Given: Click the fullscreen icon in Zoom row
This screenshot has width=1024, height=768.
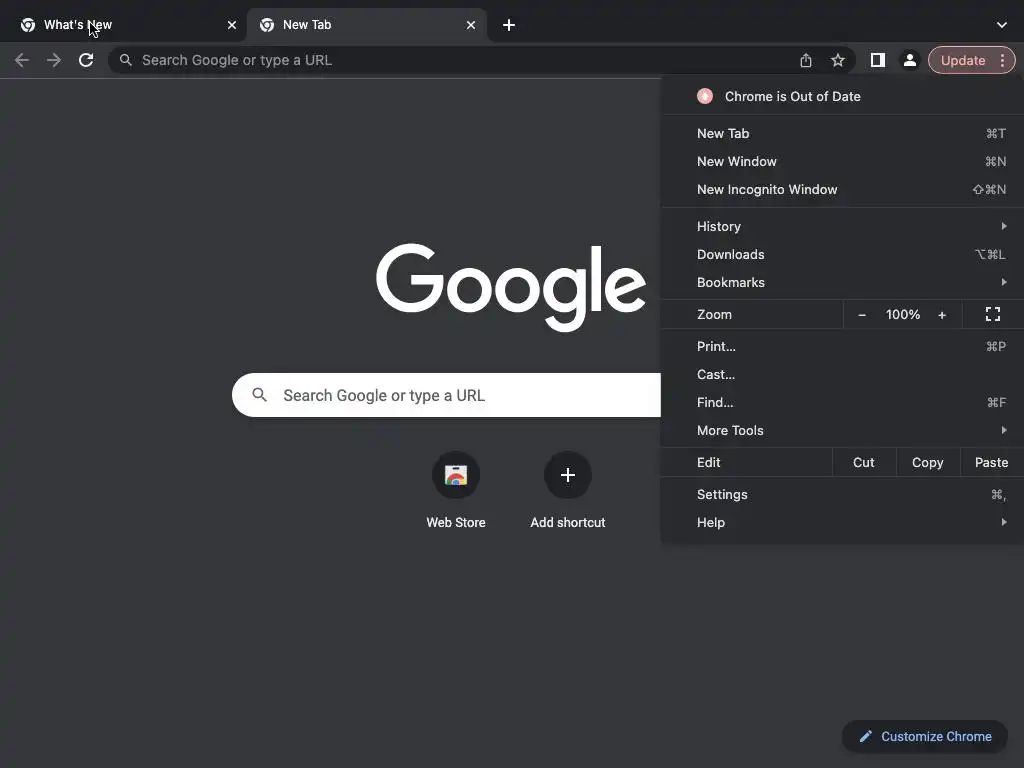Looking at the screenshot, I should 993,315.
